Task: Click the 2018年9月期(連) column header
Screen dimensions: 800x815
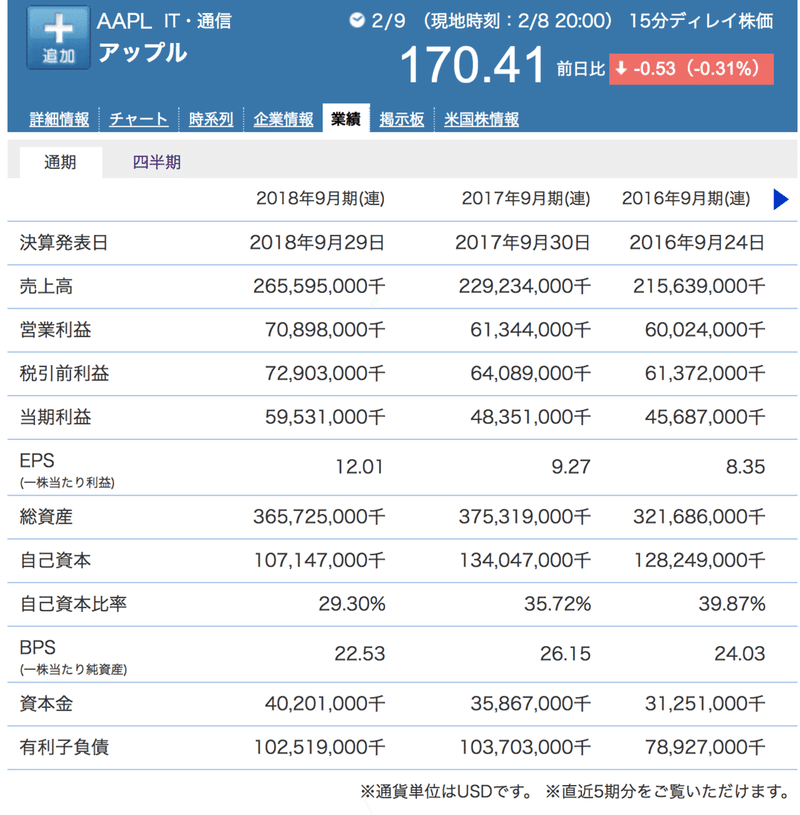Action: [320, 199]
